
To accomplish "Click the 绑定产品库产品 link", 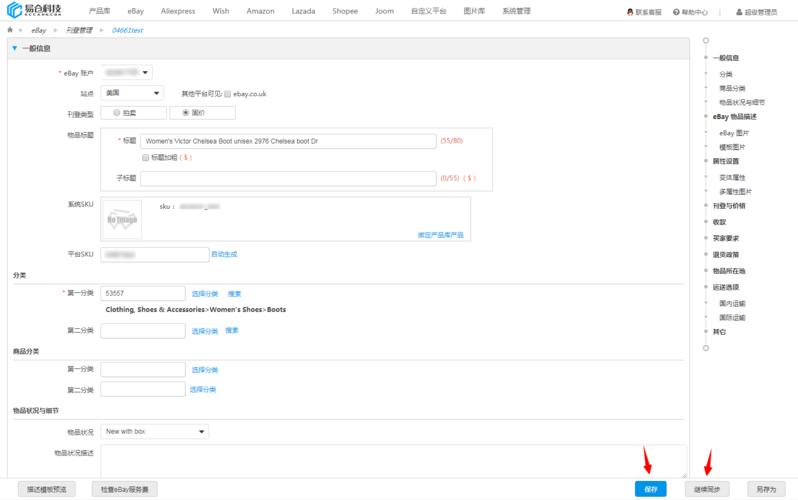I will pyautogui.click(x=441, y=235).
